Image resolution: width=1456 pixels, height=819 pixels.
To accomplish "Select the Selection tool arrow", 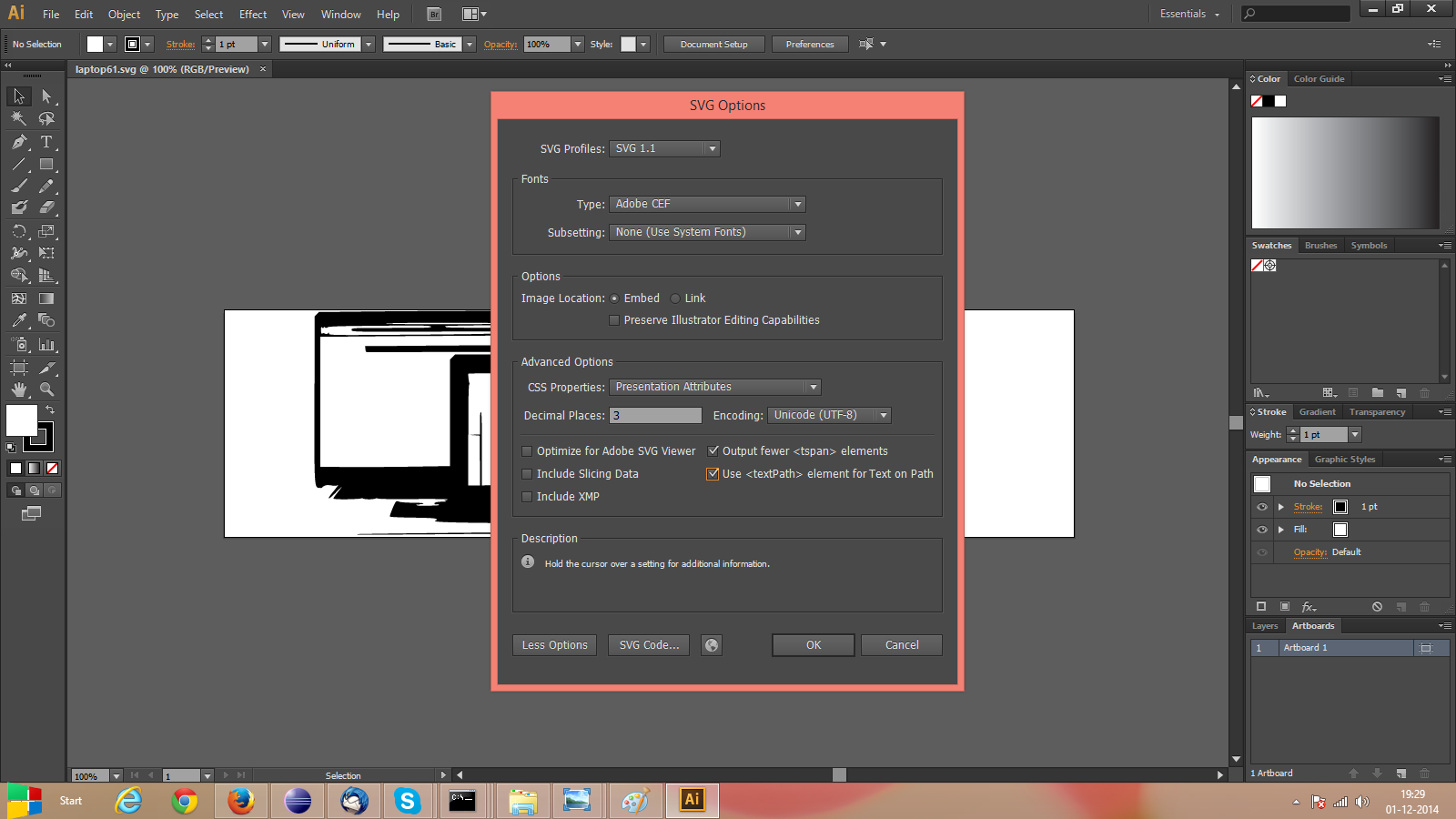I will 19,96.
